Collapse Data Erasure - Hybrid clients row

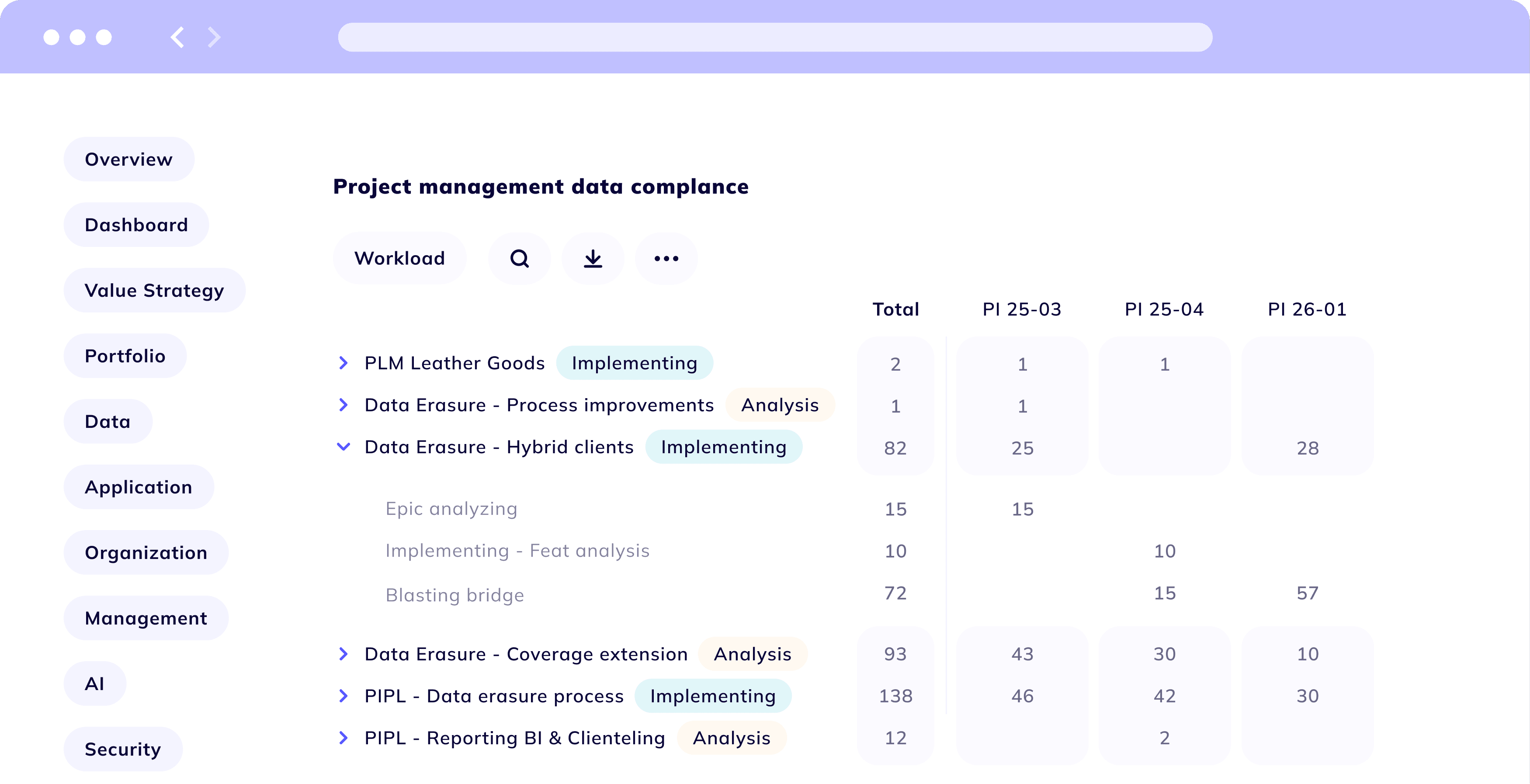pyautogui.click(x=343, y=447)
